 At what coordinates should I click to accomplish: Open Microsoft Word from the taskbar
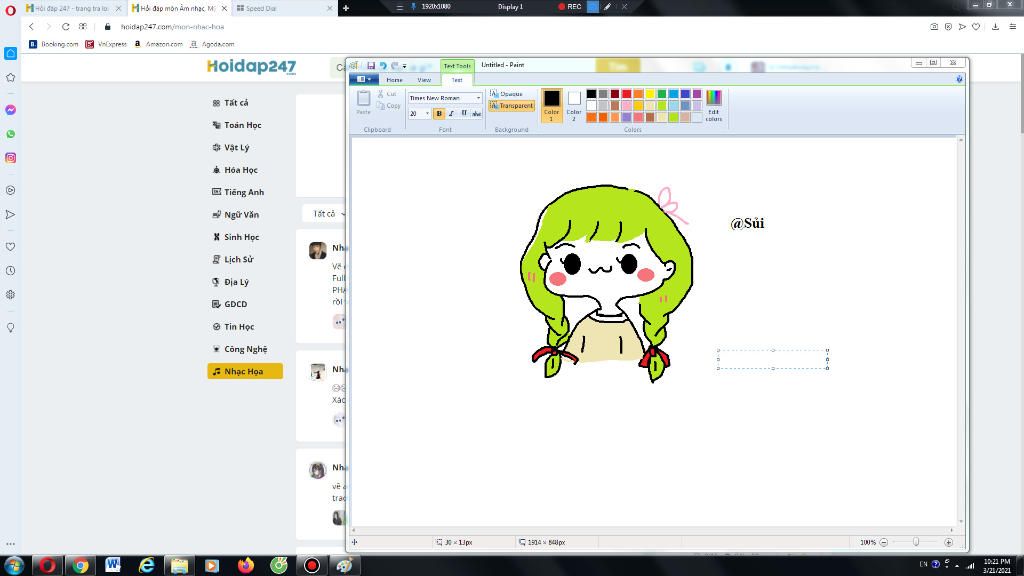113,566
